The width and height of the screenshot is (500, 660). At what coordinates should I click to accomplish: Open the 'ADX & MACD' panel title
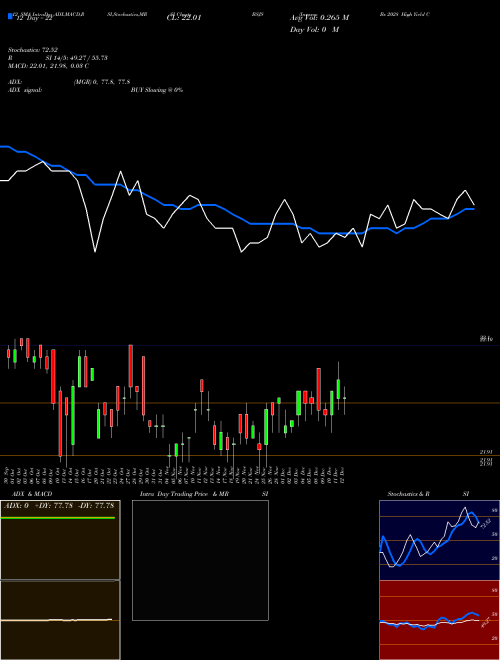pyautogui.click(x=32, y=494)
